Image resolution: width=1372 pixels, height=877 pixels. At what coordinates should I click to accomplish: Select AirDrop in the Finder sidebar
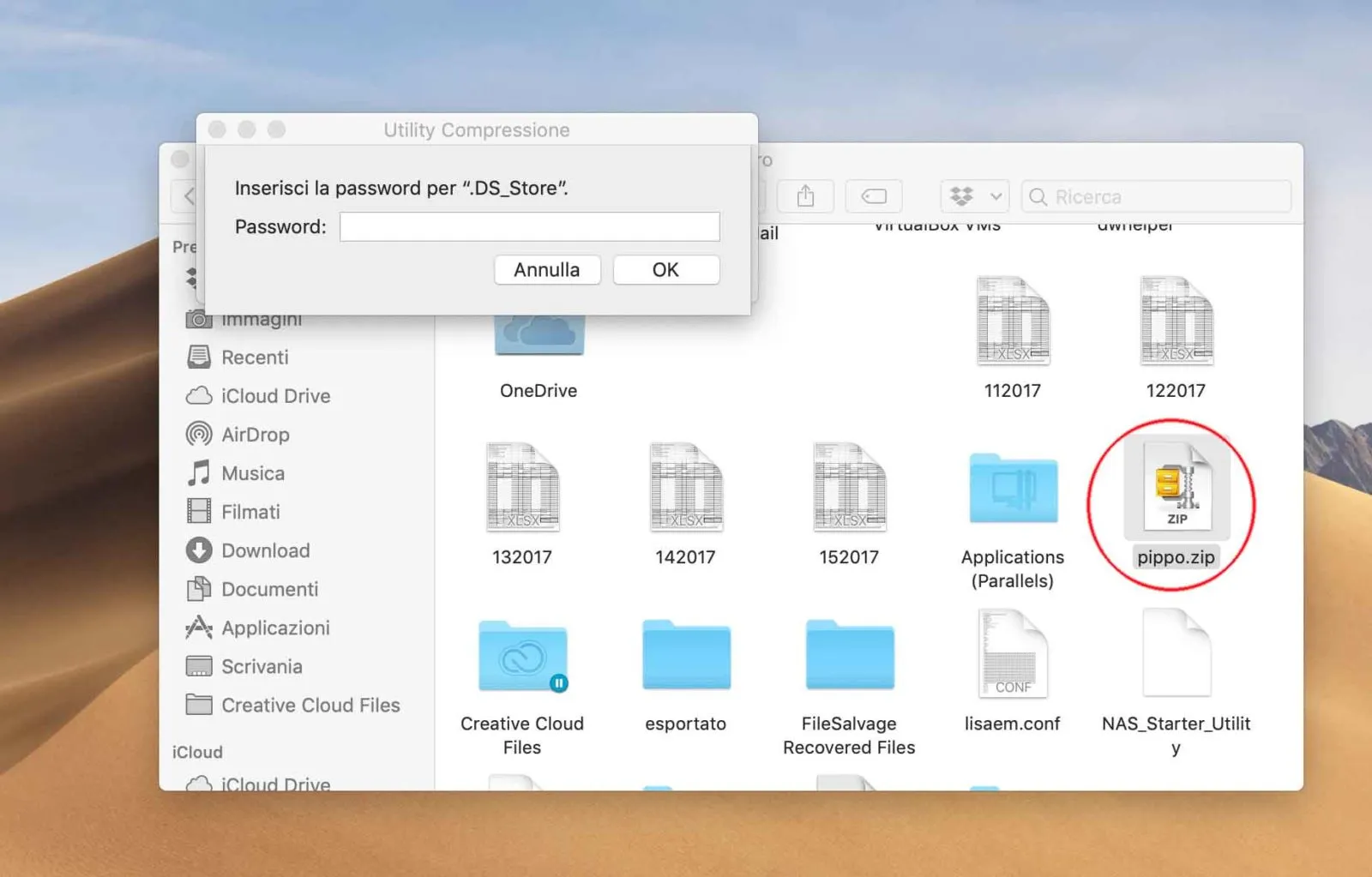[x=258, y=435]
